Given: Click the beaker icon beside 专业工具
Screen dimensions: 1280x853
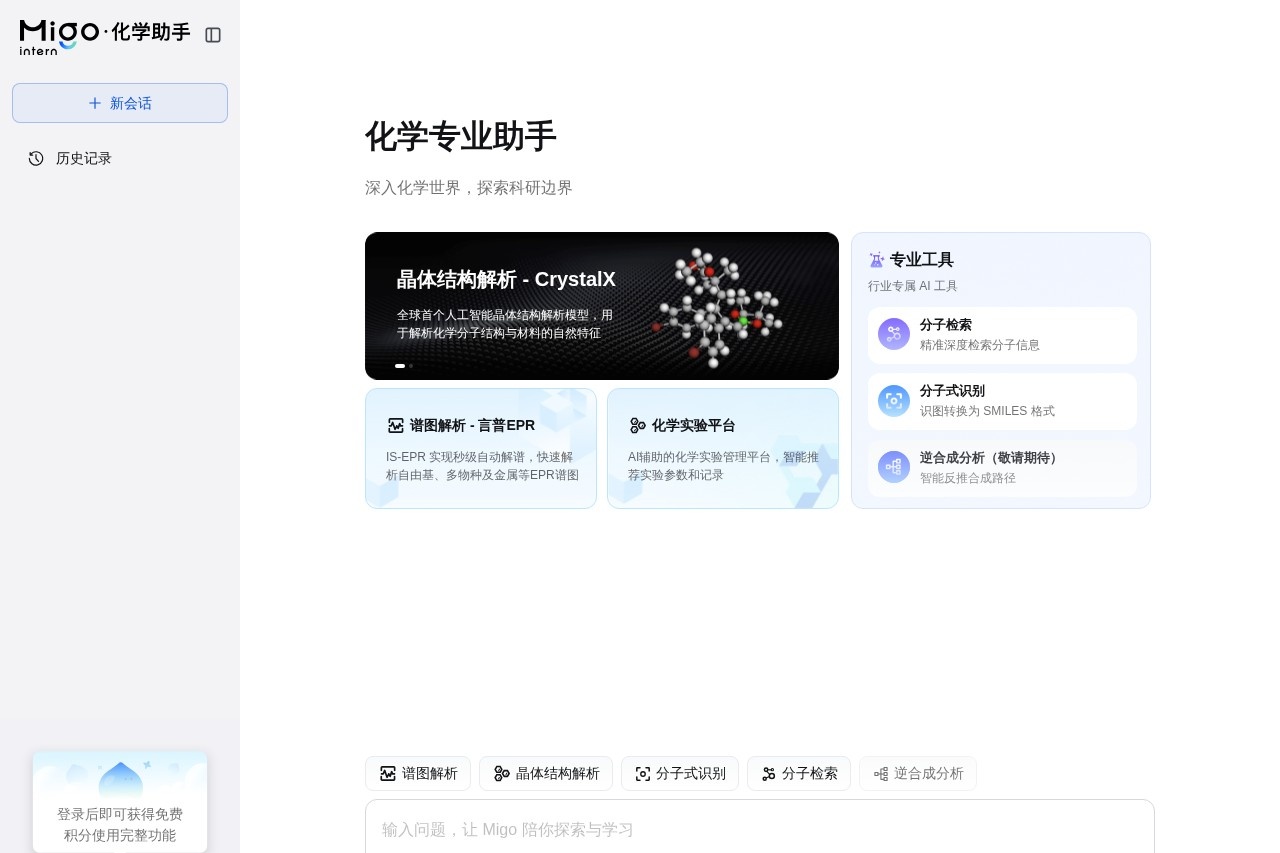Looking at the screenshot, I should 877,259.
